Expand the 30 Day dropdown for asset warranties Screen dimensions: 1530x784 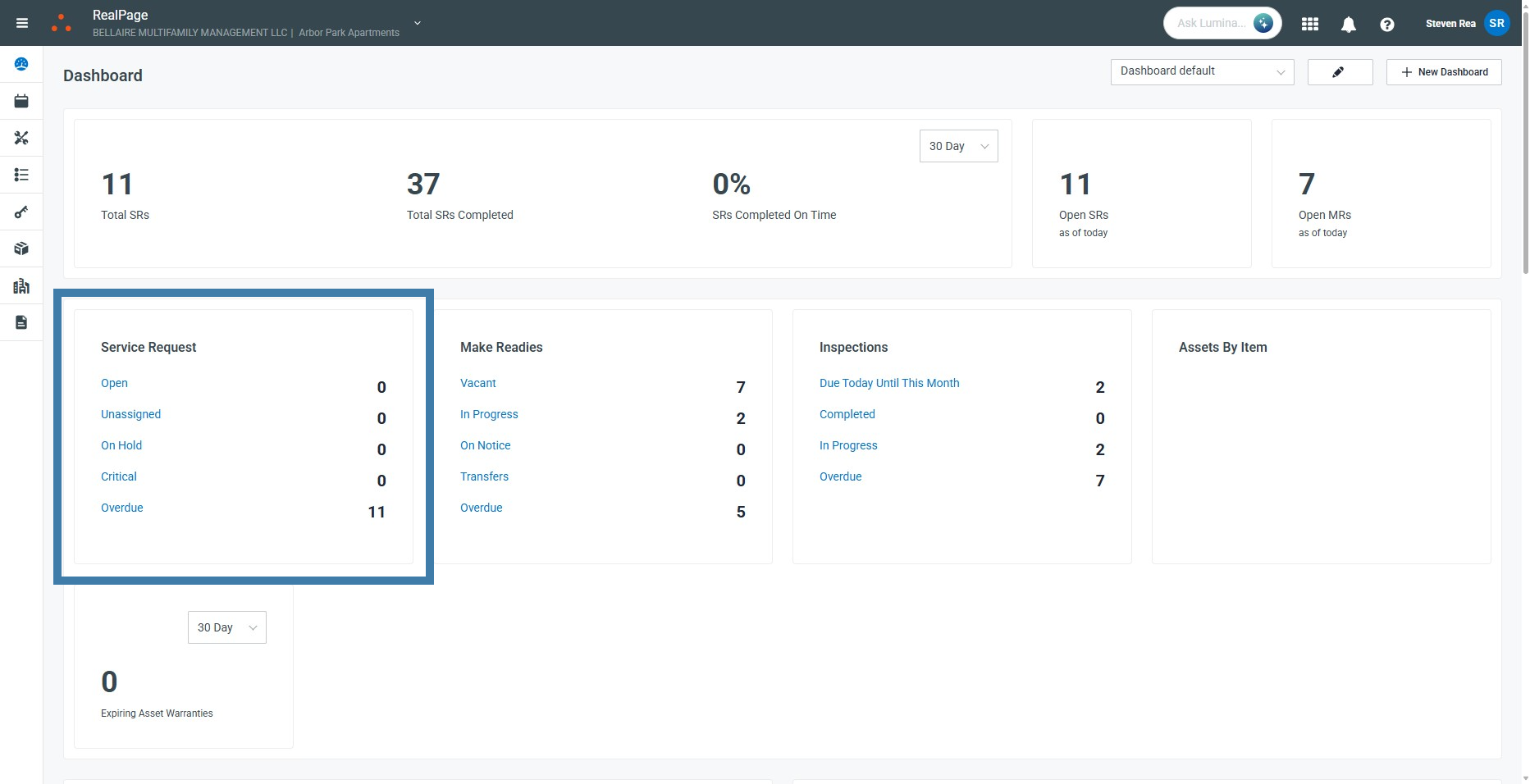[226, 627]
